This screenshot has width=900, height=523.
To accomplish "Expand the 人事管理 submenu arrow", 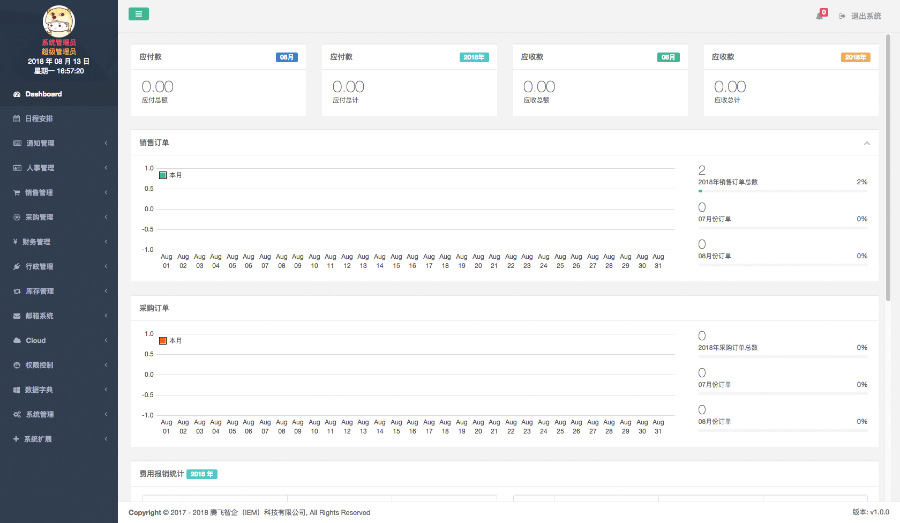I will click(106, 168).
